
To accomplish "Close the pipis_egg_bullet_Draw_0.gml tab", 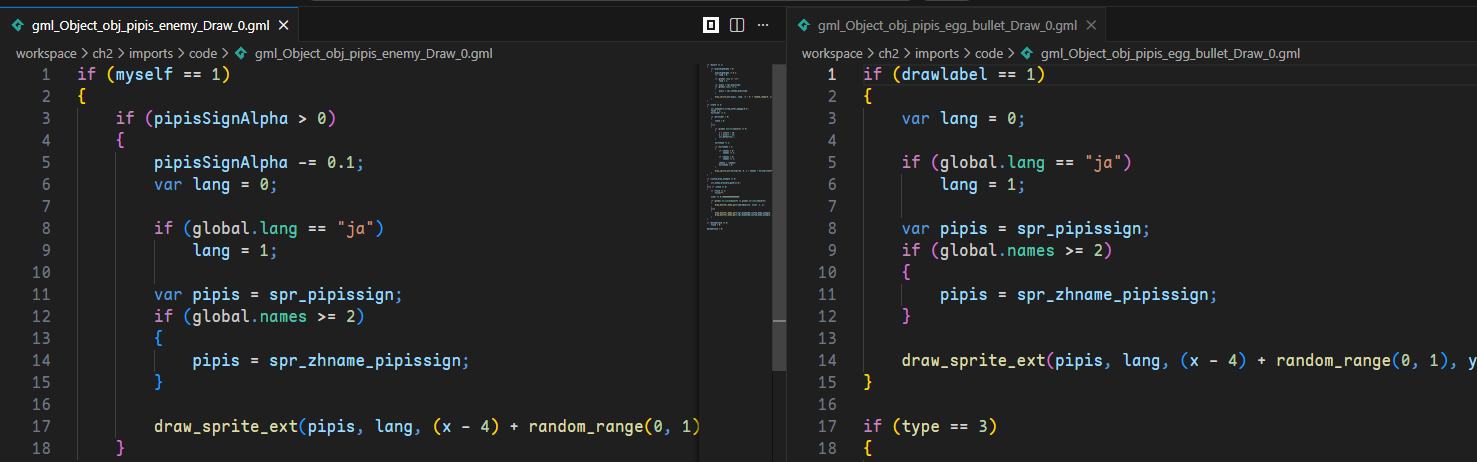I will [x=1091, y=25].
